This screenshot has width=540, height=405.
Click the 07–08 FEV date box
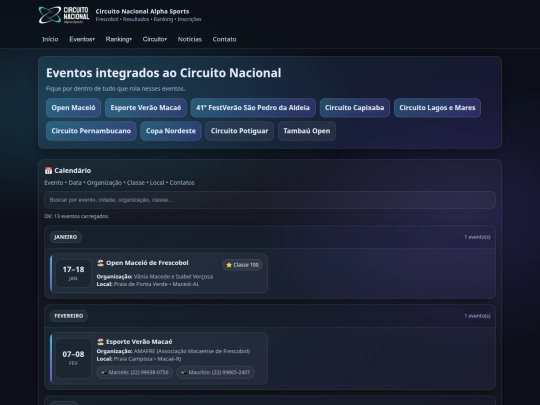pos(73,358)
